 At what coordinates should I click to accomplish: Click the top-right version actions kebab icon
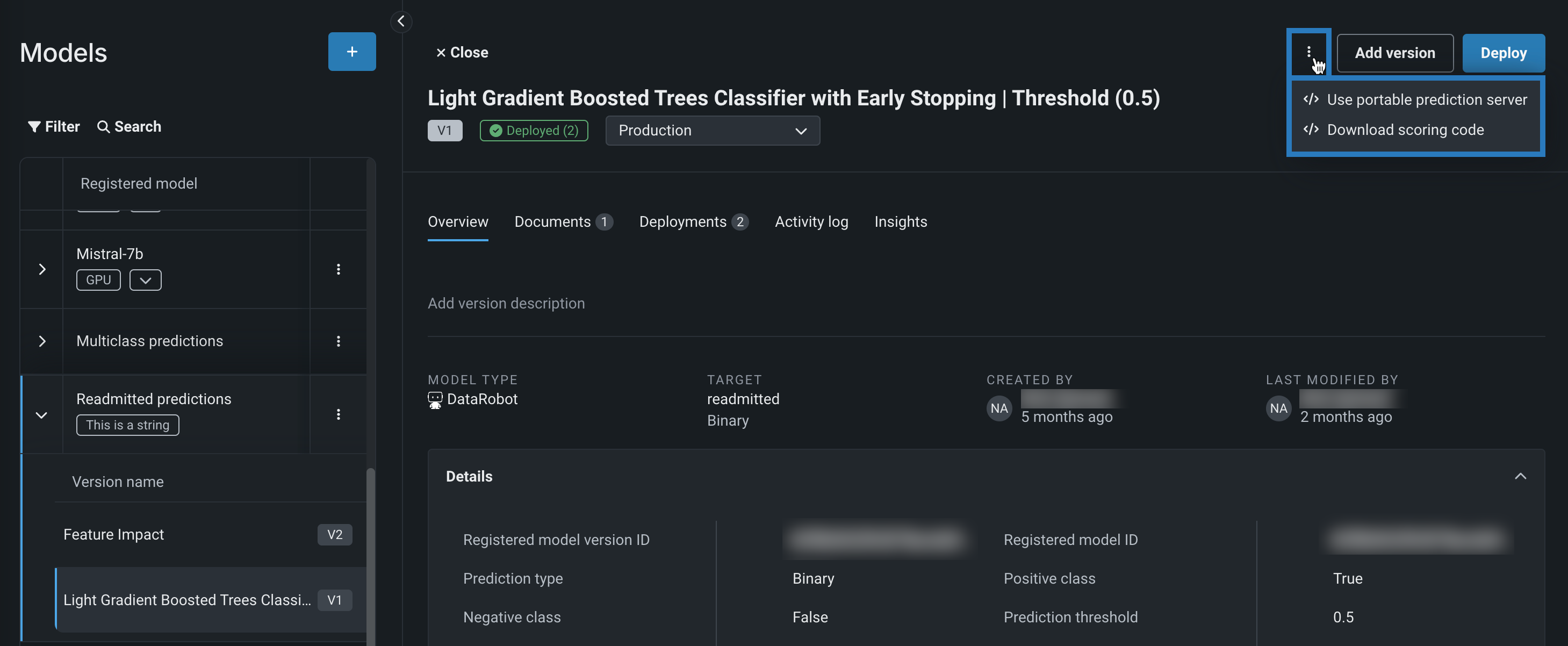pos(1308,52)
